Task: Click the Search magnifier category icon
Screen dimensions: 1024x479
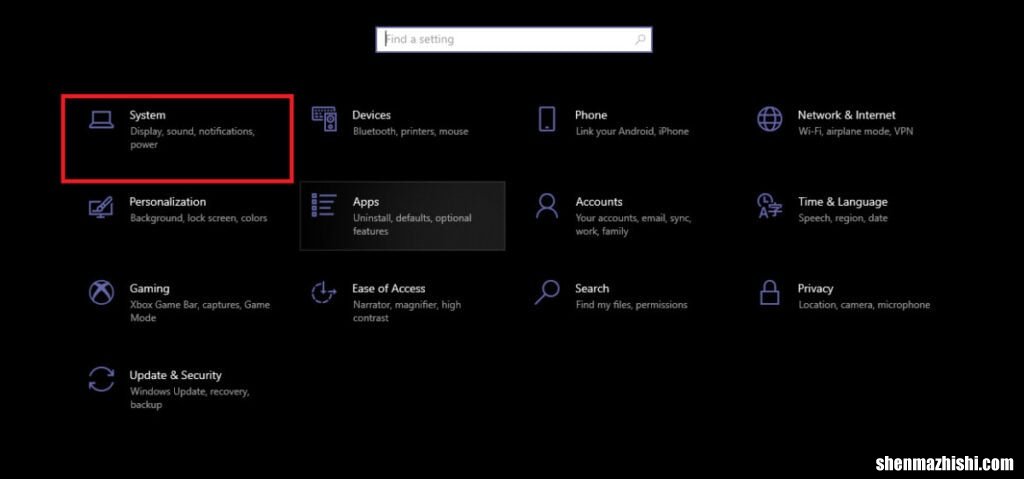Action: (547, 292)
